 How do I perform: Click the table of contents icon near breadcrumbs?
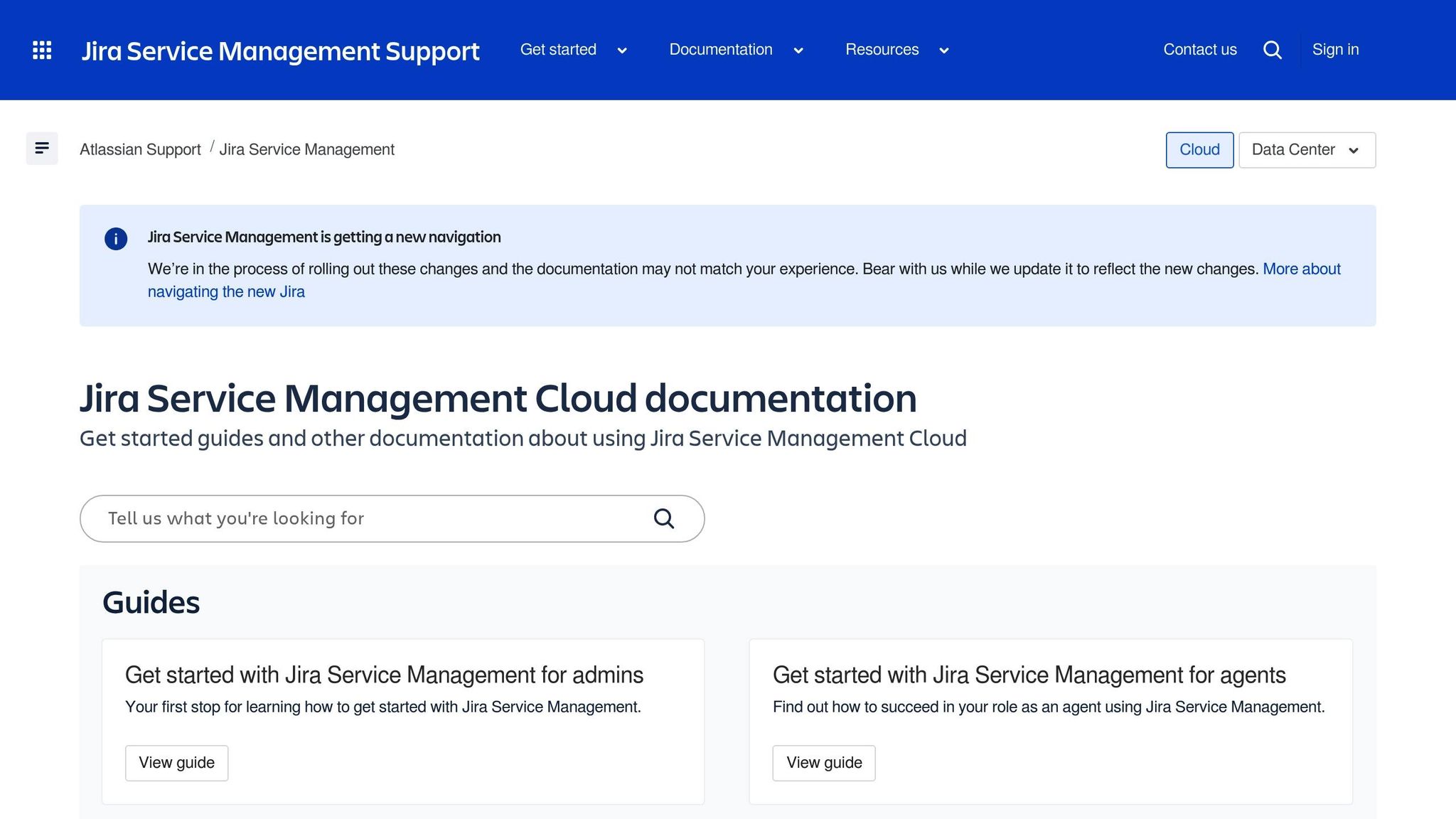42,148
